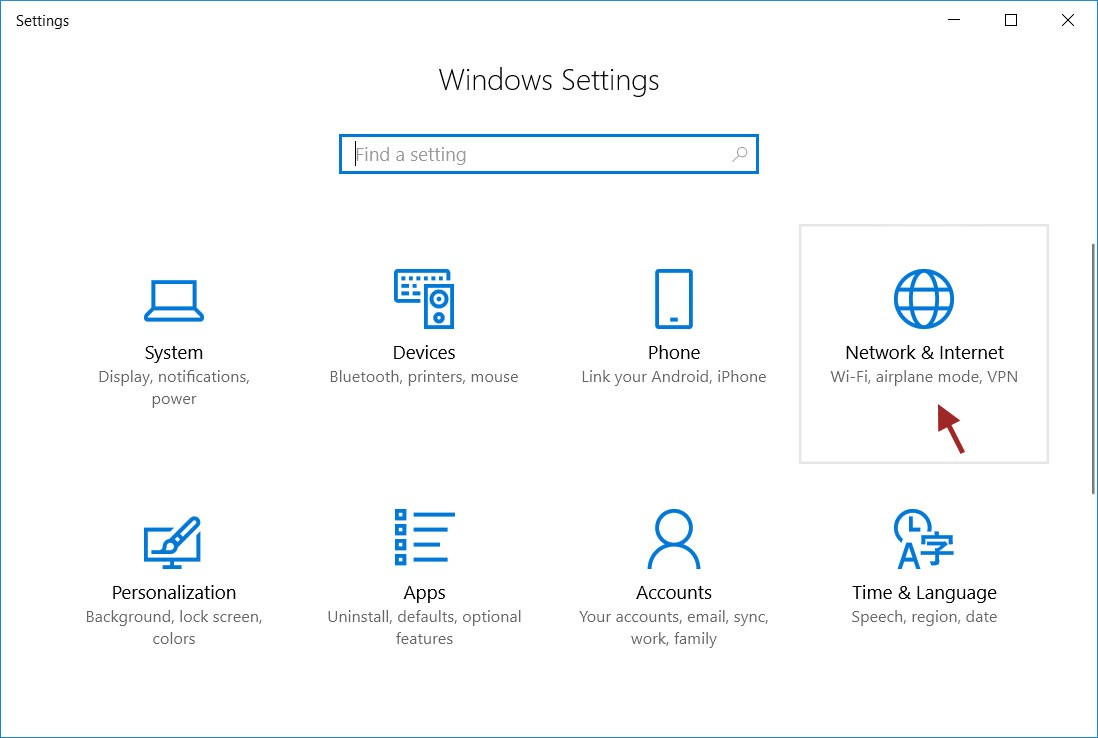Open the Devices keyboard and speaker icon

424,298
